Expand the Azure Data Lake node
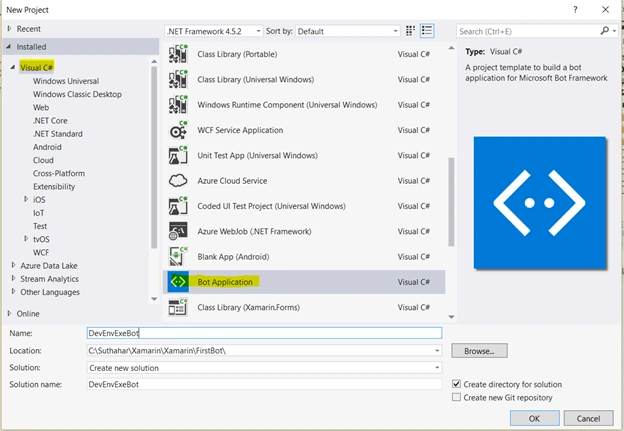This screenshot has height=431, width=624. click(13, 265)
